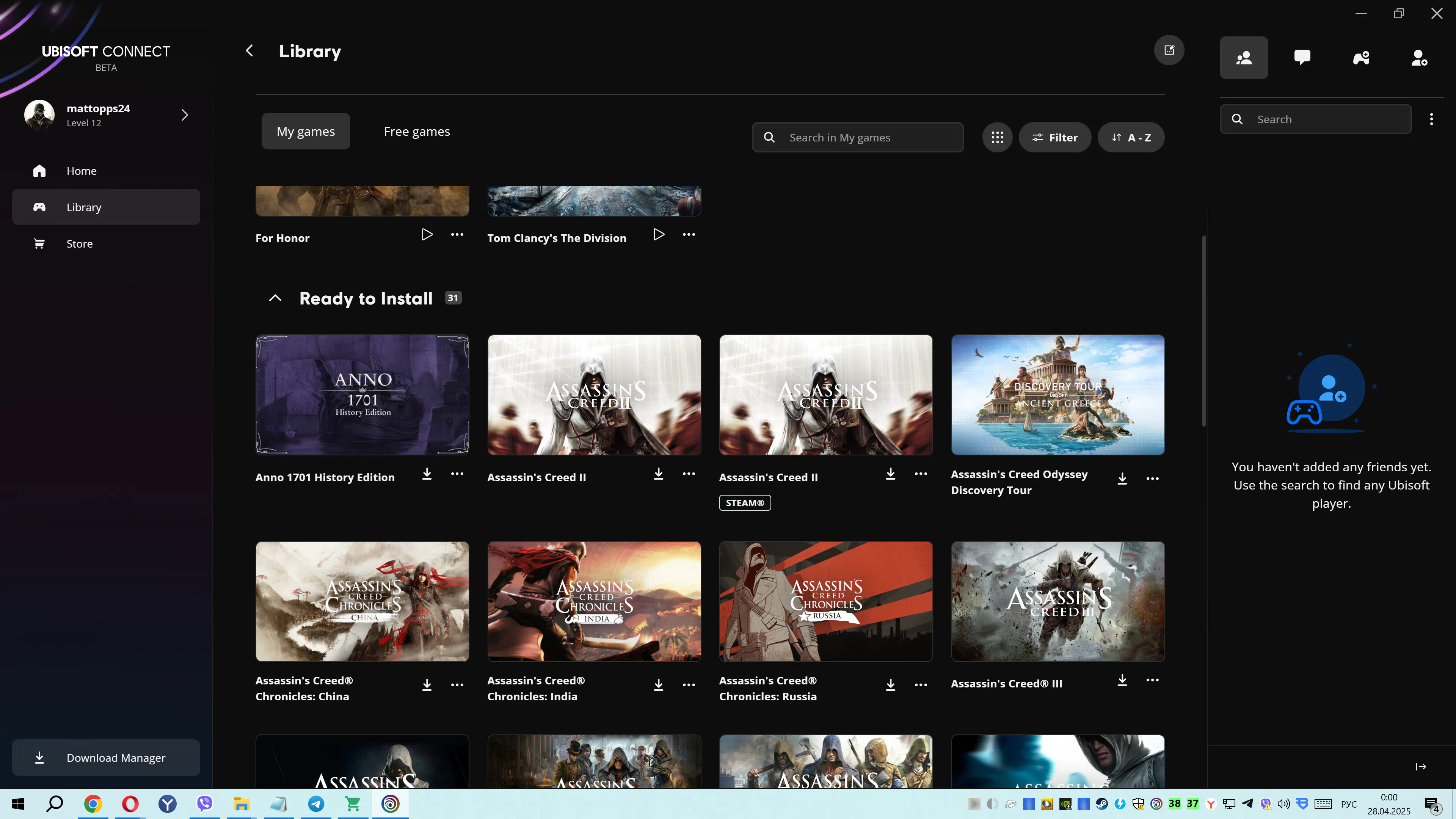Click the library vertical scrollbar
1456x819 pixels.
pyautogui.click(x=1203, y=331)
